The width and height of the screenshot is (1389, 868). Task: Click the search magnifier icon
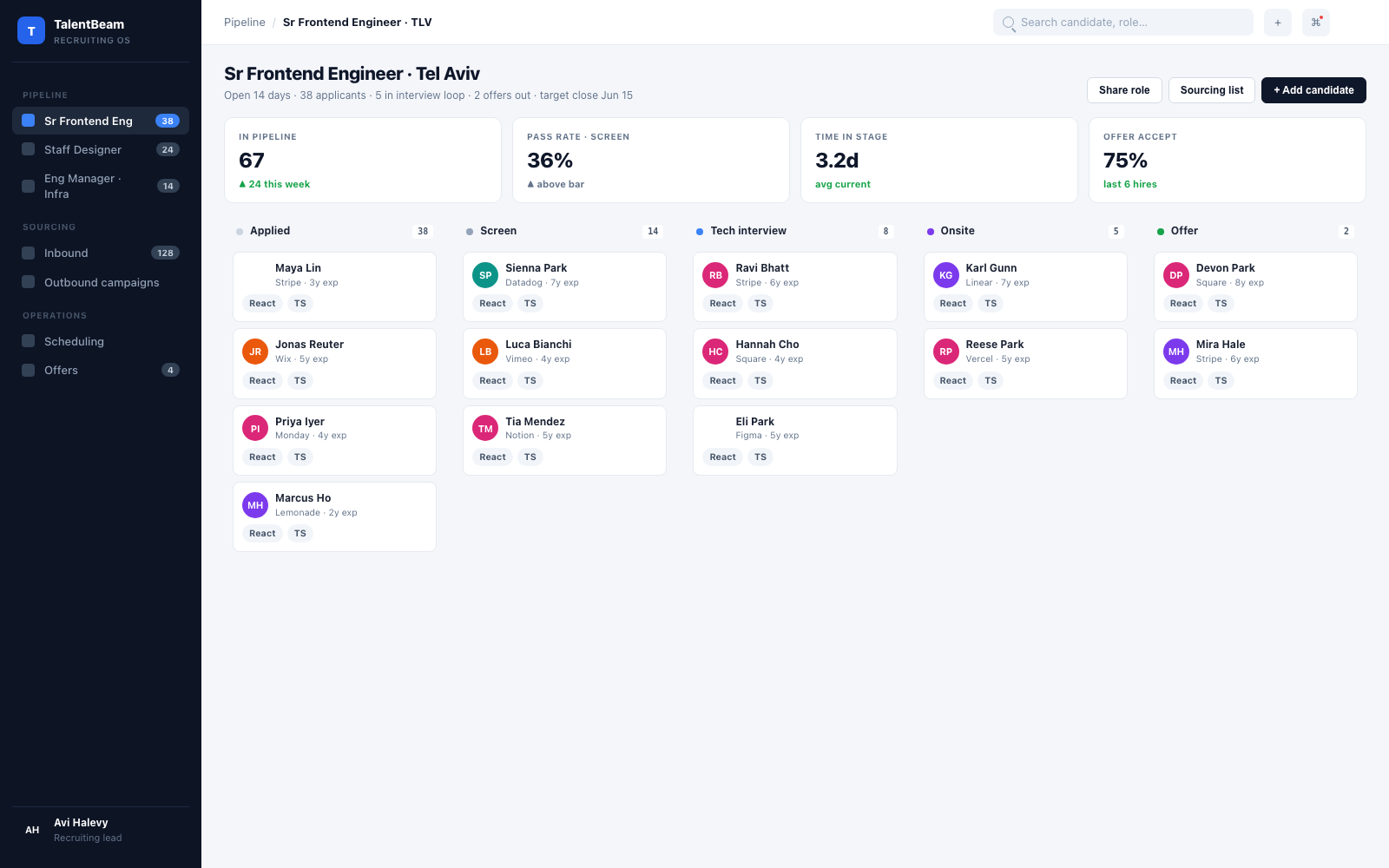1009,23
